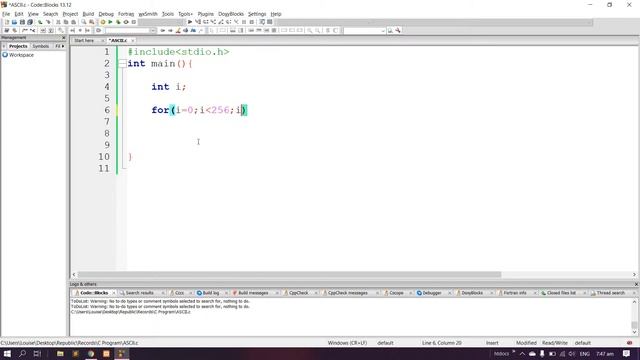Open the Edit menu
This screenshot has height=360, width=640.
coord(19,14)
